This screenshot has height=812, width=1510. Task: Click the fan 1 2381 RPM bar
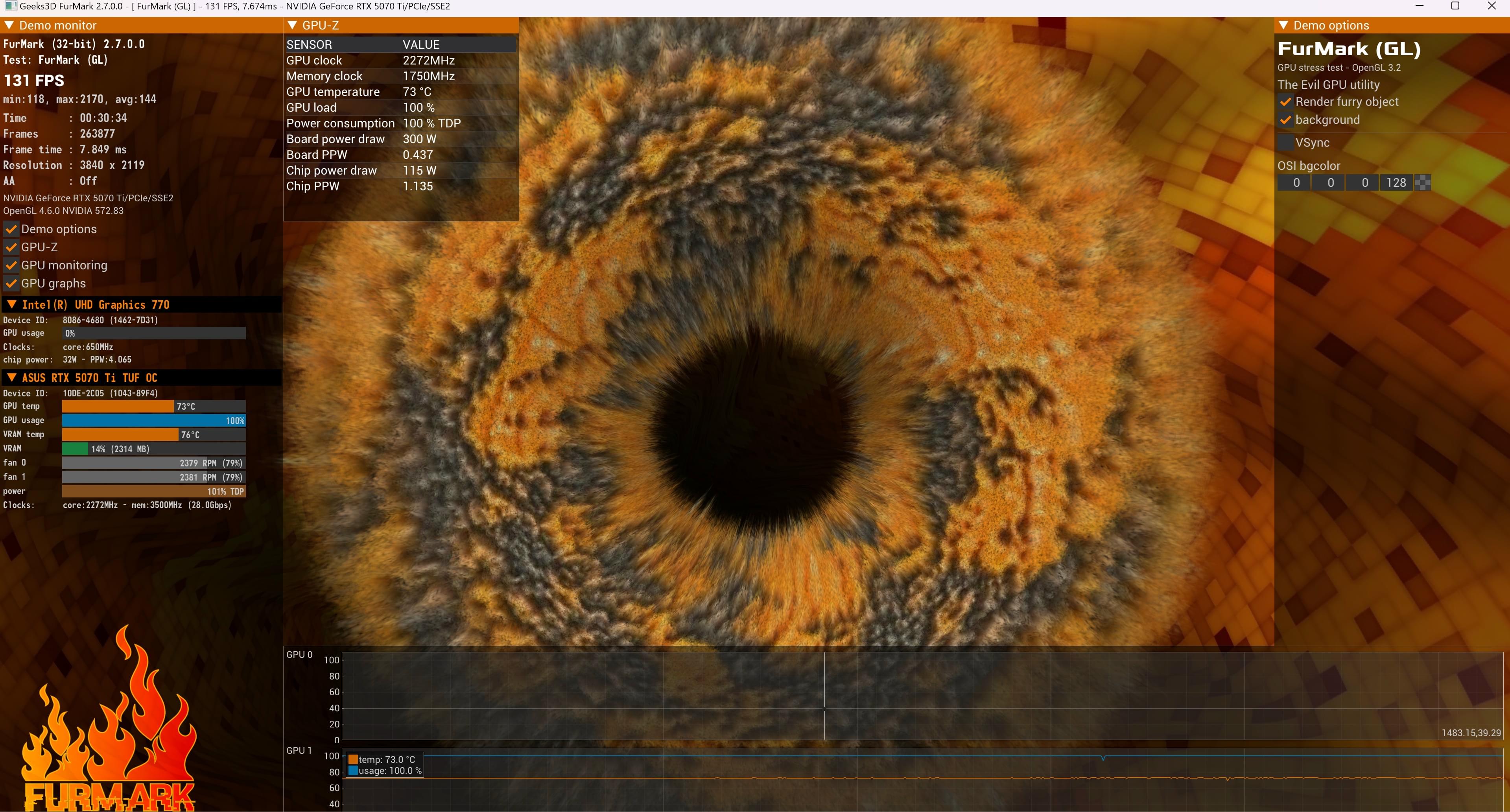point(153,477)
